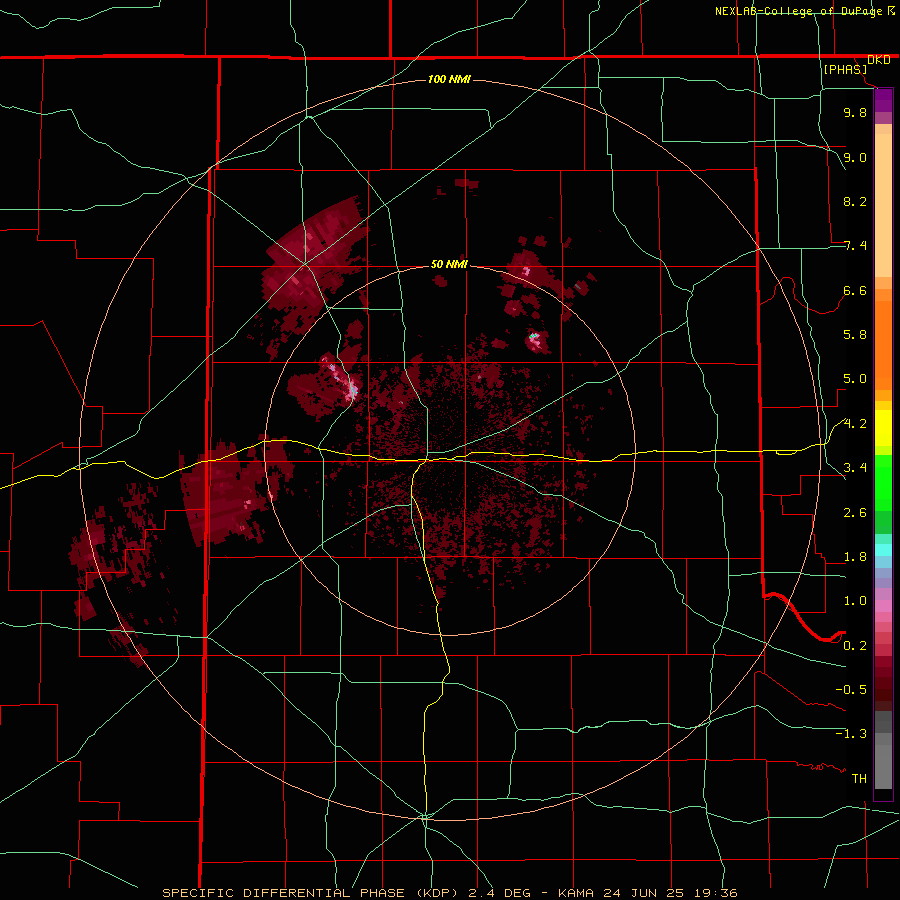Pick the purple top segment of the color bar
The image size is (900, 900).
[x=883, y=100]
